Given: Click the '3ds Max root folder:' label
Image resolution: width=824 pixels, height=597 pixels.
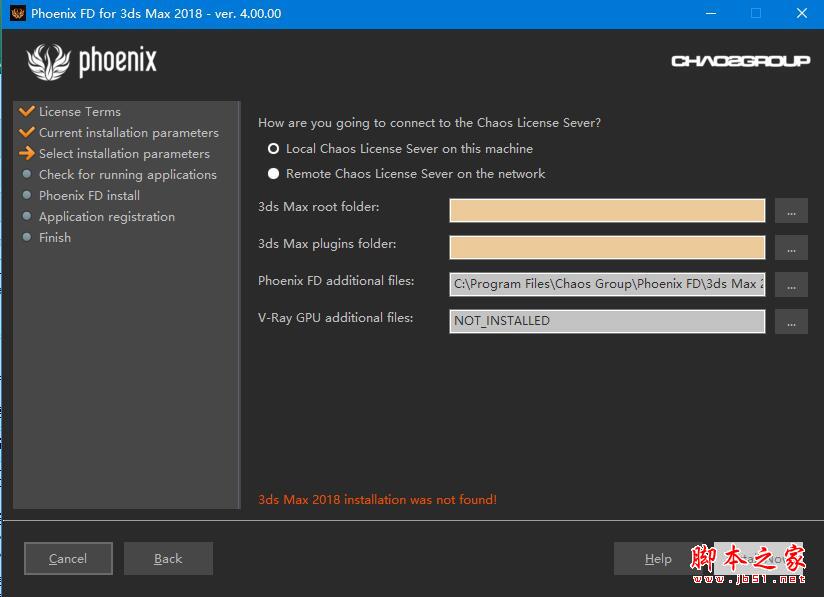Looking at the screenshot, I should click(x=318, y=207).
